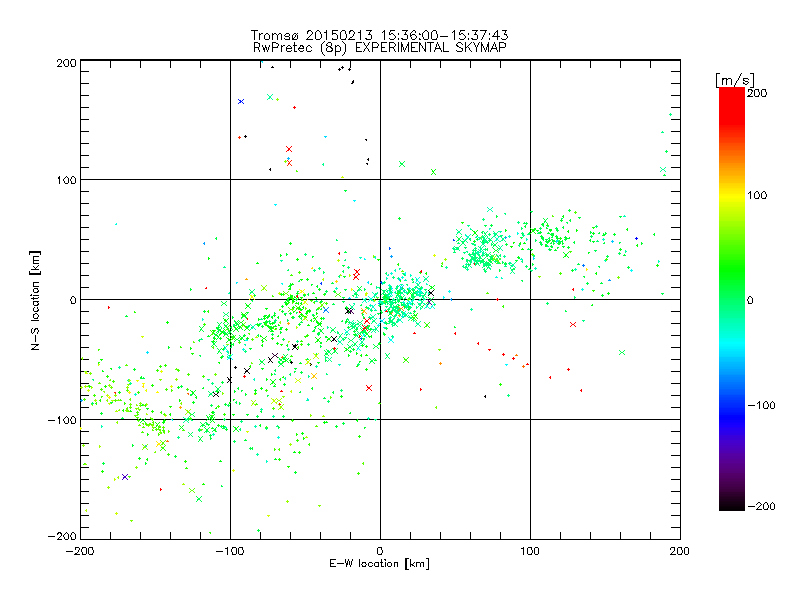Click the colorbar '100' value label

tap(757, 195)
